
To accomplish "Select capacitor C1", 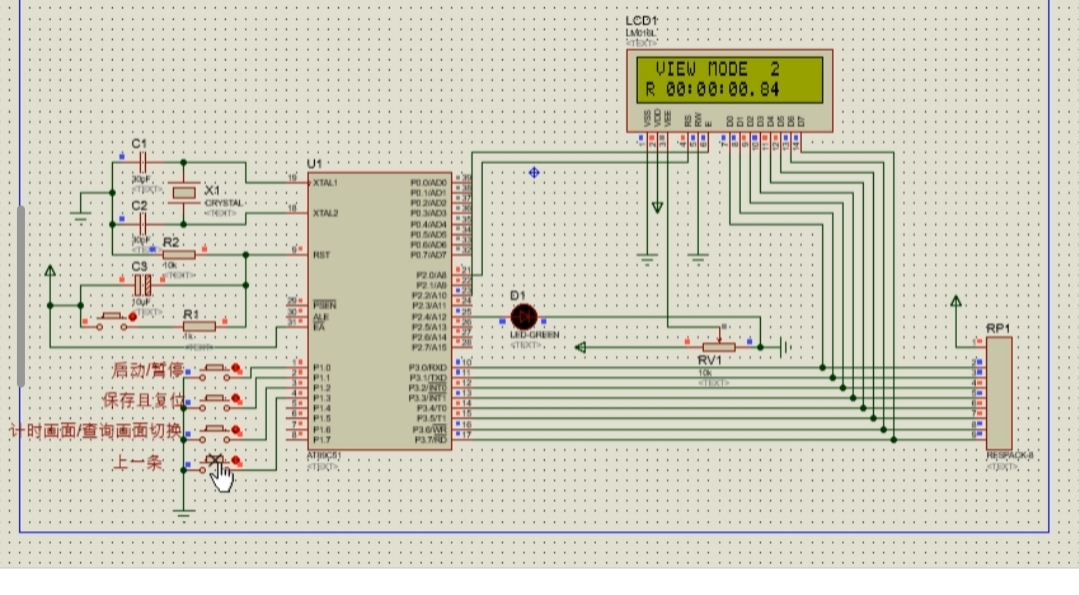I will 142,163.
